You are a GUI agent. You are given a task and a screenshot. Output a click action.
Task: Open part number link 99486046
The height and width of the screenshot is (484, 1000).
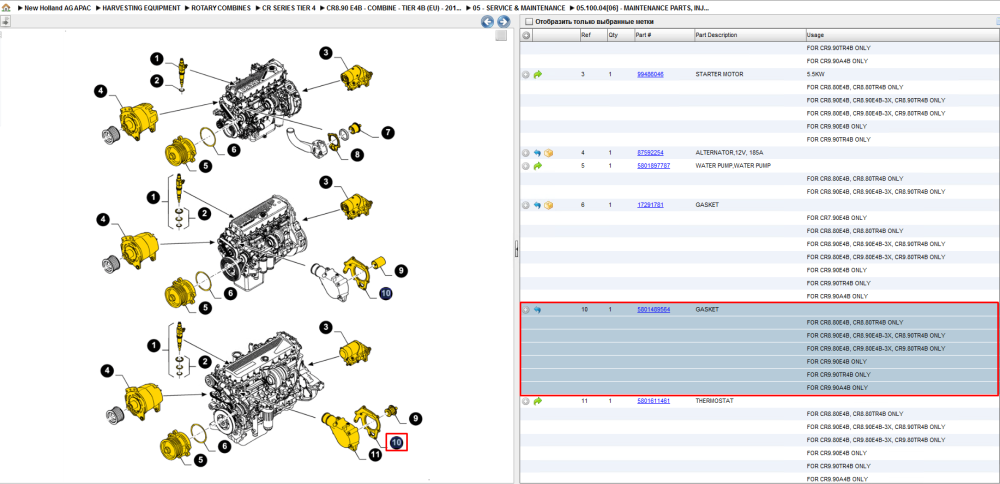tap(651, 75)
